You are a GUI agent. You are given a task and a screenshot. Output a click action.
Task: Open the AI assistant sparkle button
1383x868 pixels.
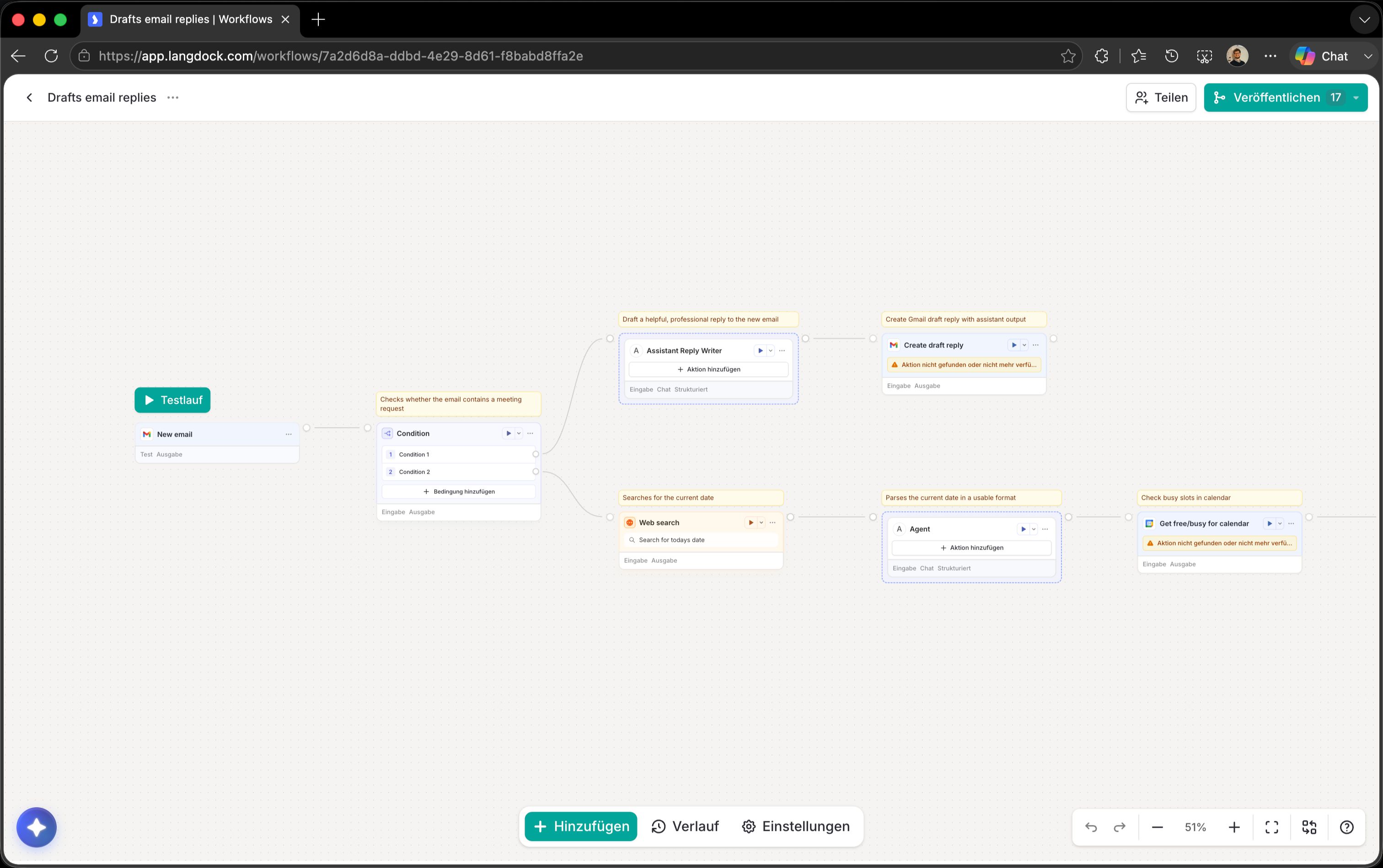point(36,827)
